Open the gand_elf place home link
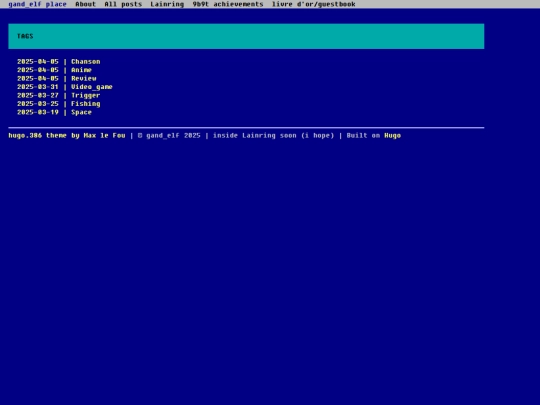This screenshot has width=540, height=405. click(37, 4)
